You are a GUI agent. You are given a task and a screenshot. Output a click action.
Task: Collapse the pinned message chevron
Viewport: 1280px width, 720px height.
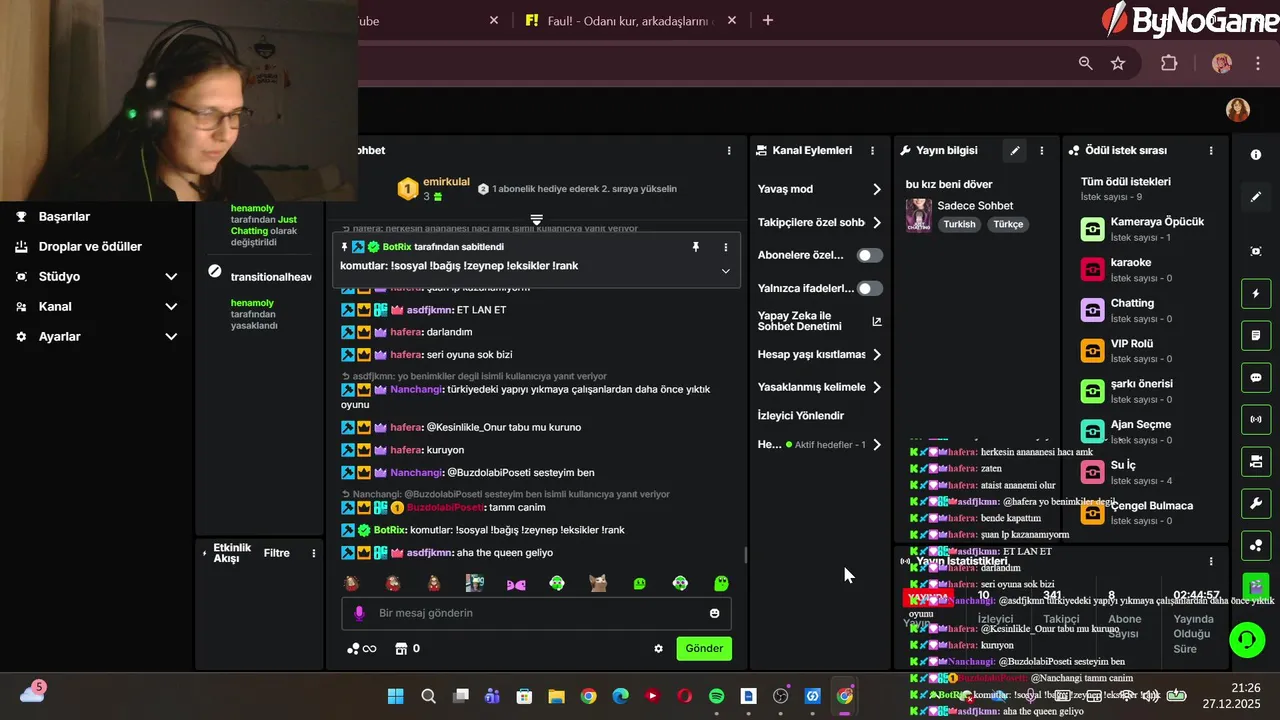[x=726, y=271]
